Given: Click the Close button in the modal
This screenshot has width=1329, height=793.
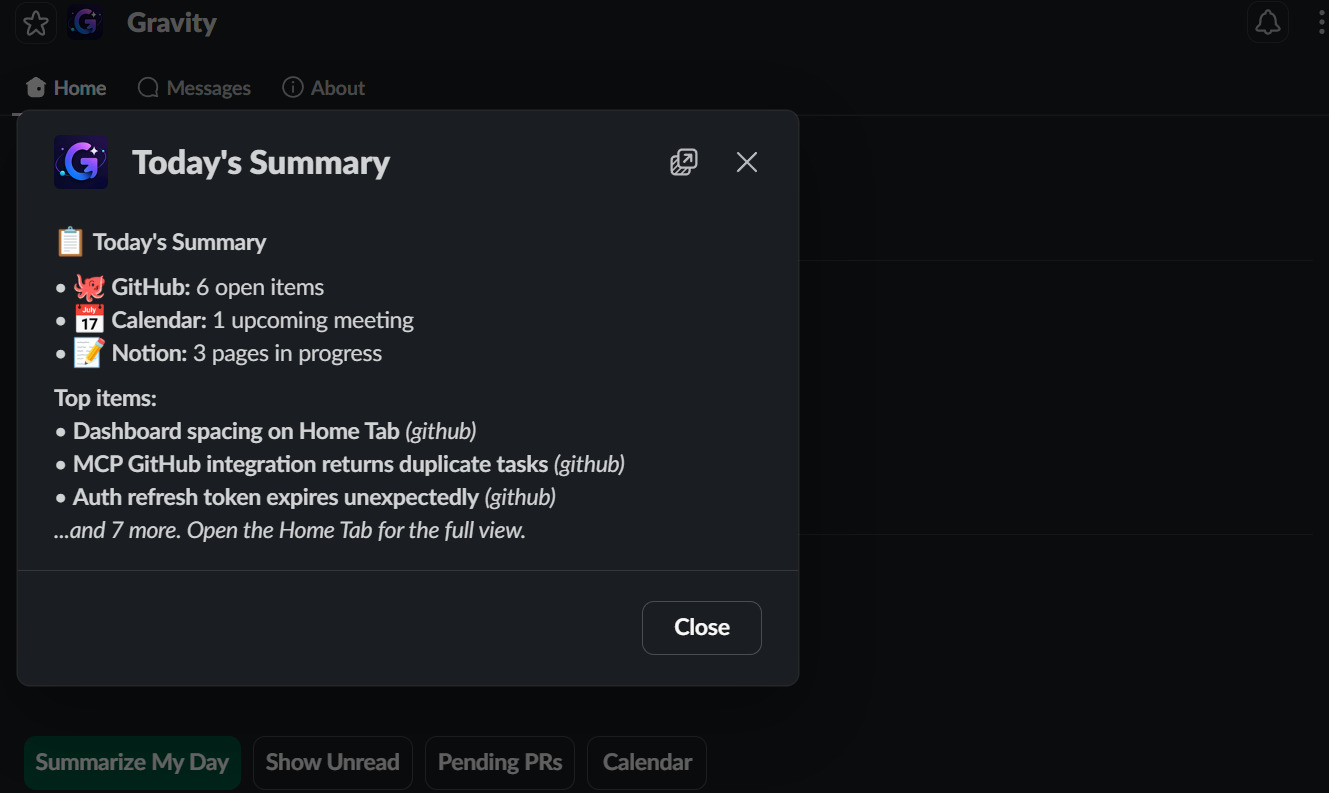Looking at the screenshot, I should 702,628.
